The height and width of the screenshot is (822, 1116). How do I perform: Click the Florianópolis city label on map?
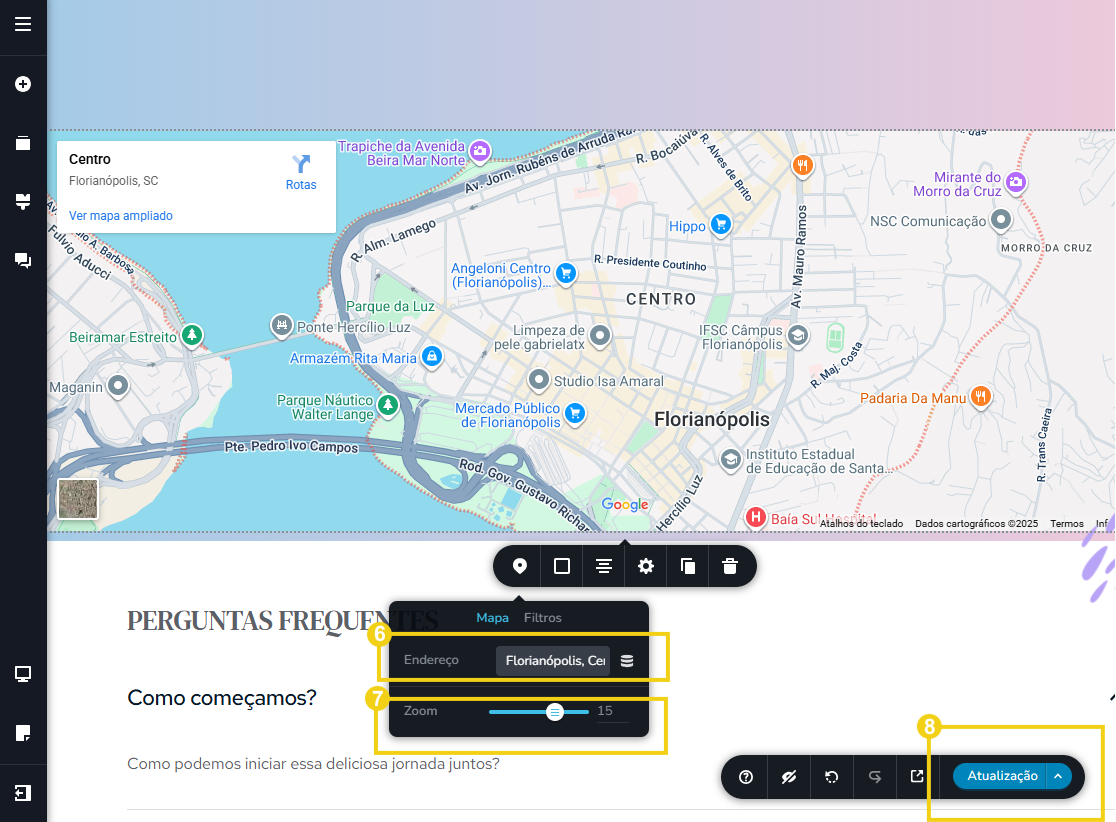point(712,419)
